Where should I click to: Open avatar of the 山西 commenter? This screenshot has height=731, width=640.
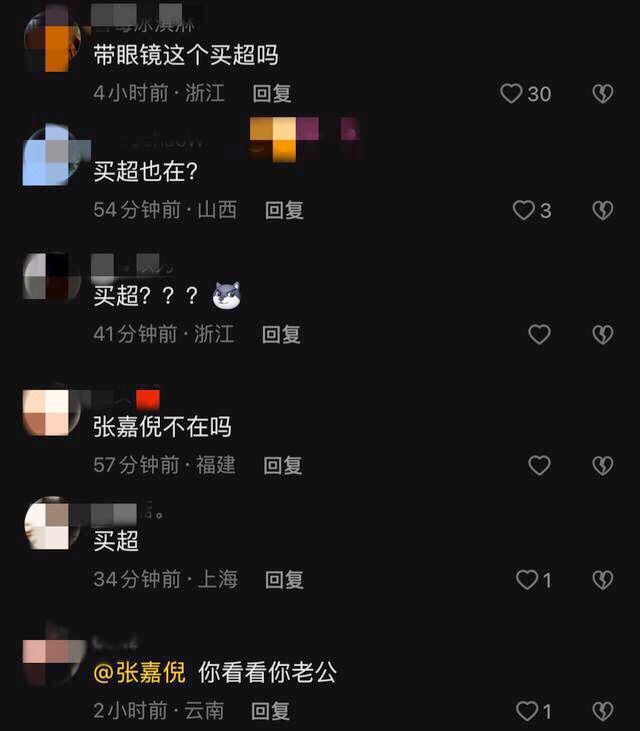51,155
